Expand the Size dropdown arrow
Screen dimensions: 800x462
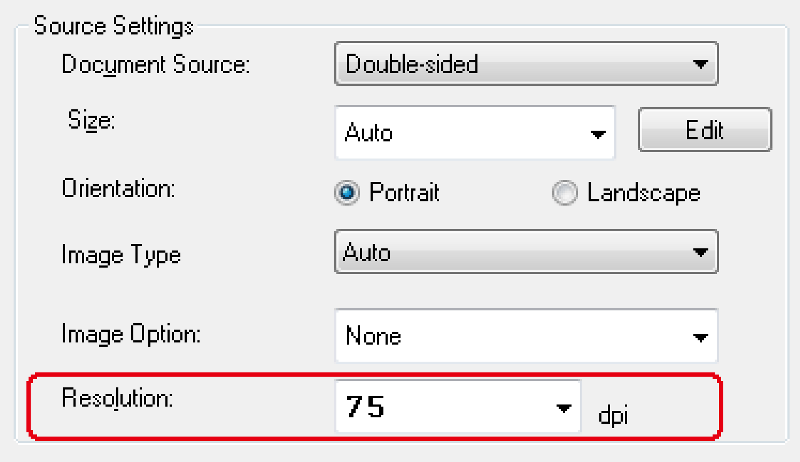tap(598, 134)
